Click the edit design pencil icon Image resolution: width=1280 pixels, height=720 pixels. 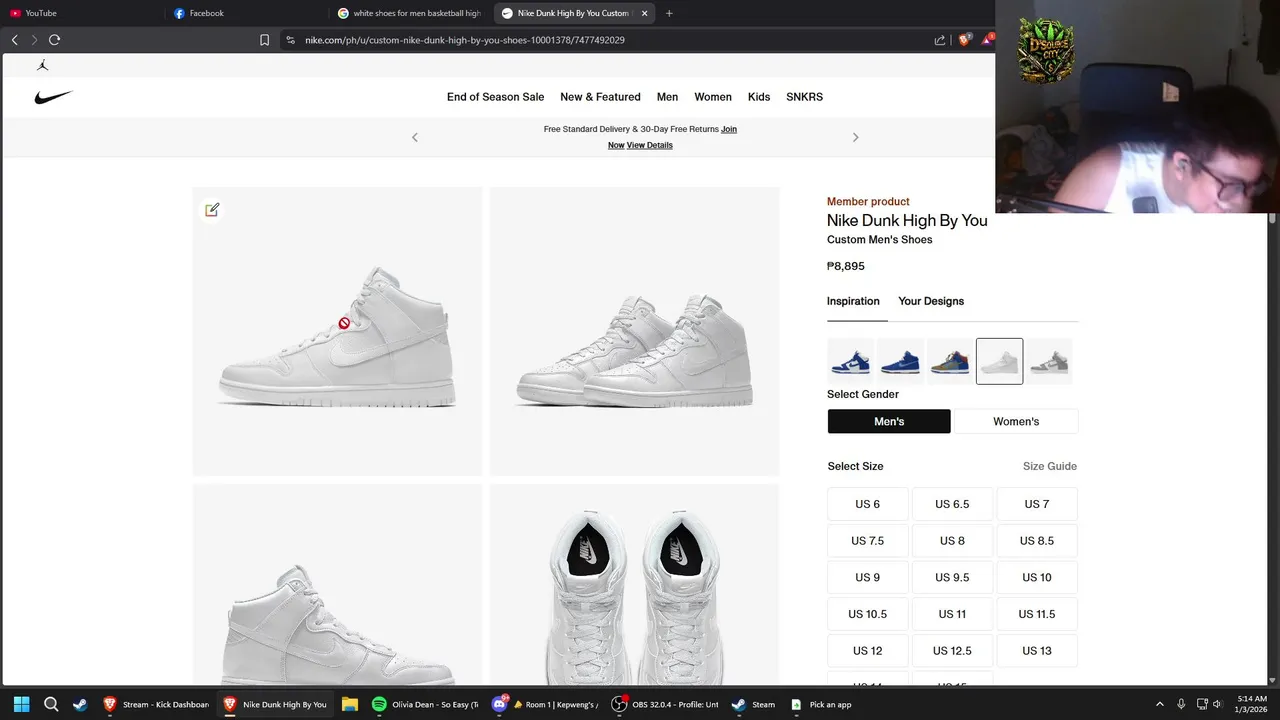pos(212,210)
